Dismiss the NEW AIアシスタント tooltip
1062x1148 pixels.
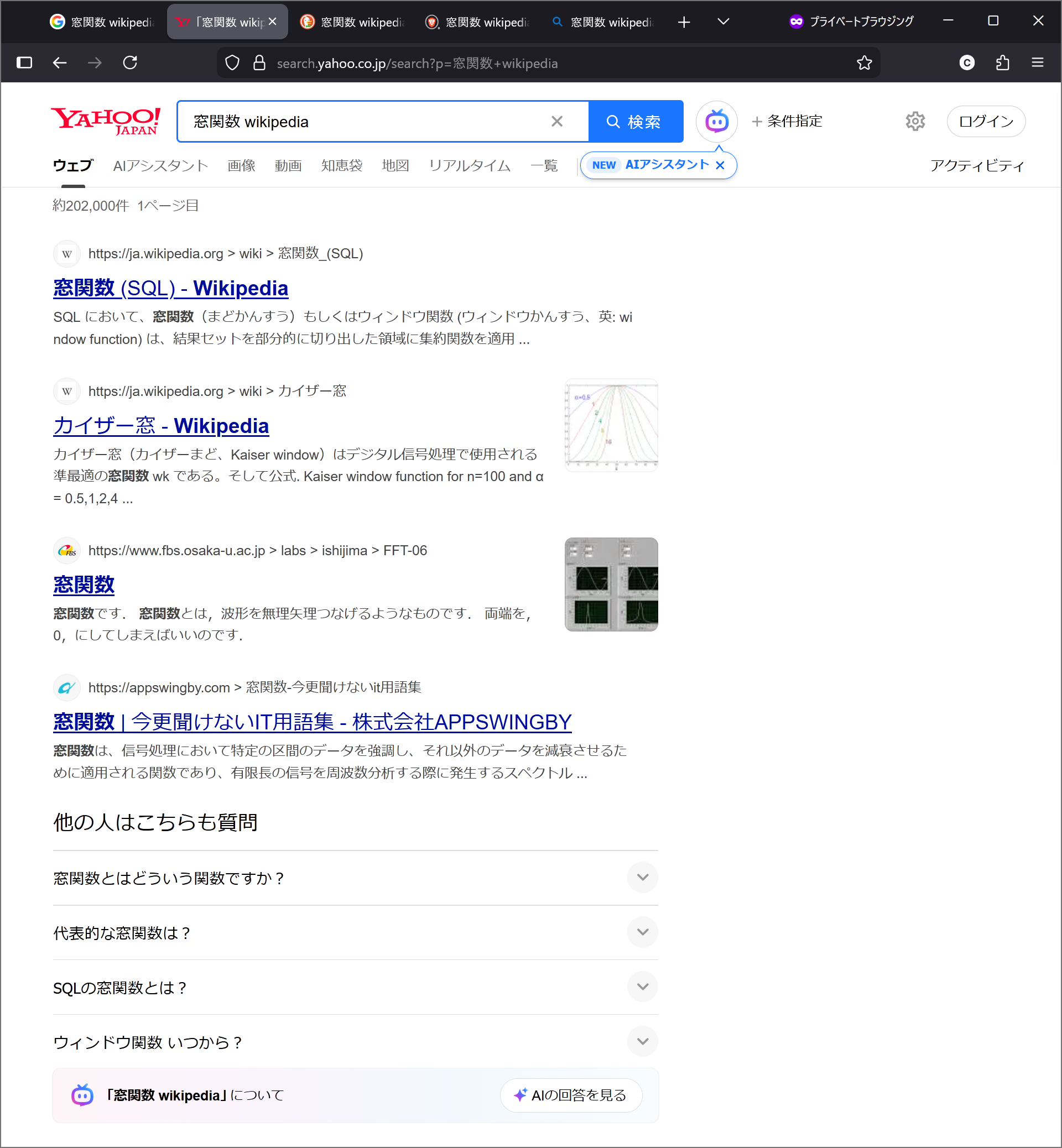pyautogui.click(x=720, y=165)
